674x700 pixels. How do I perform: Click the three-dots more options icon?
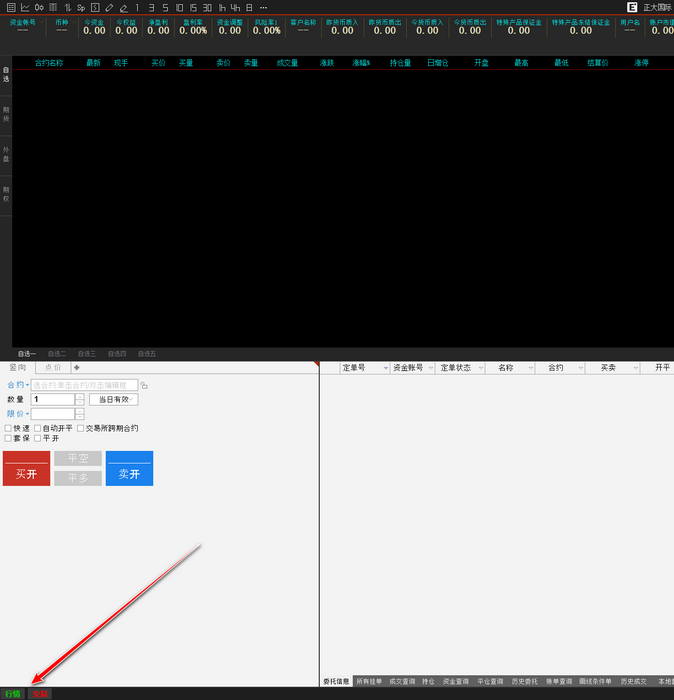263,7
